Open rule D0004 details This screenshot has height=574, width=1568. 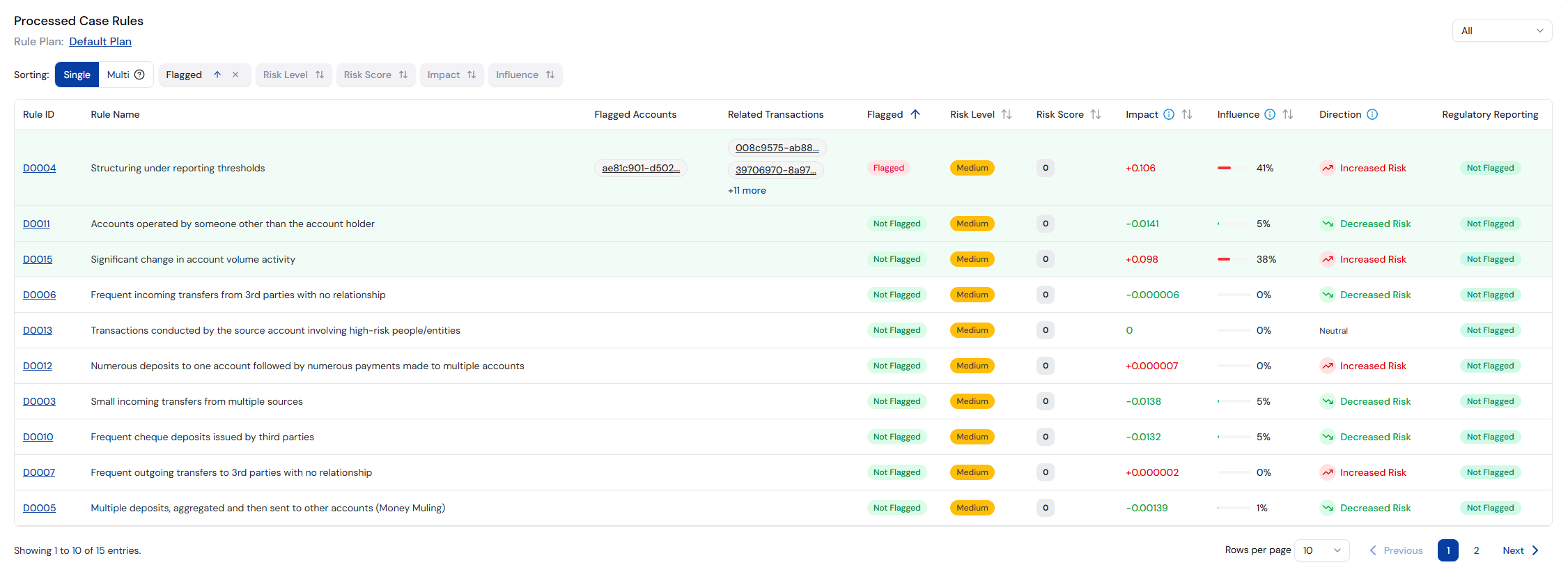[40, 168]
